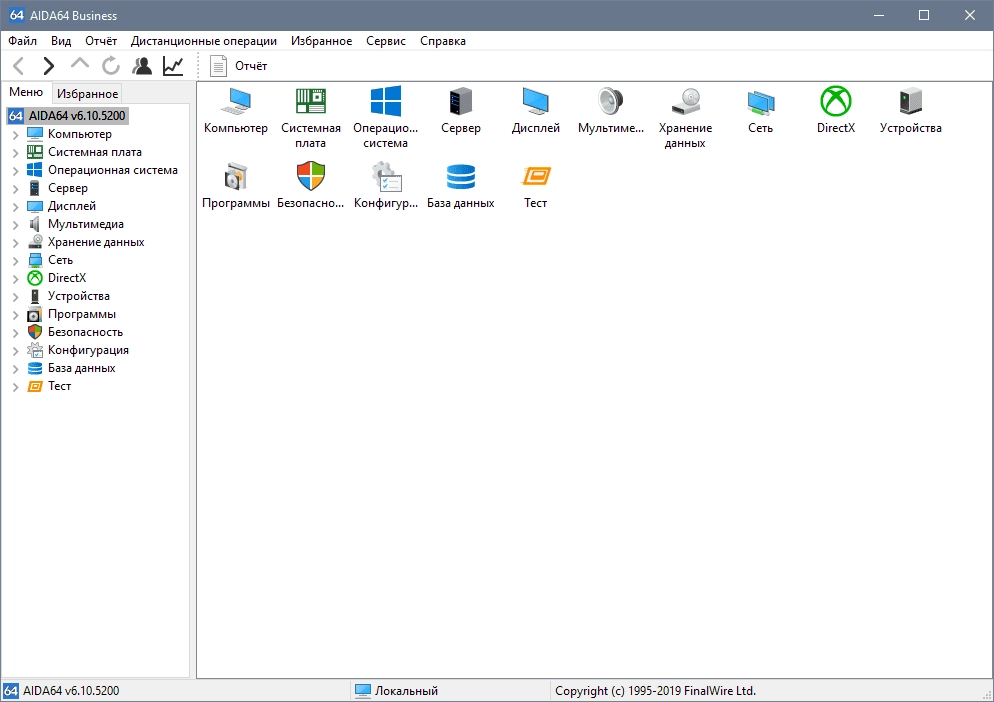
Task: Open the Сервис menu
Action: (385, 41)
